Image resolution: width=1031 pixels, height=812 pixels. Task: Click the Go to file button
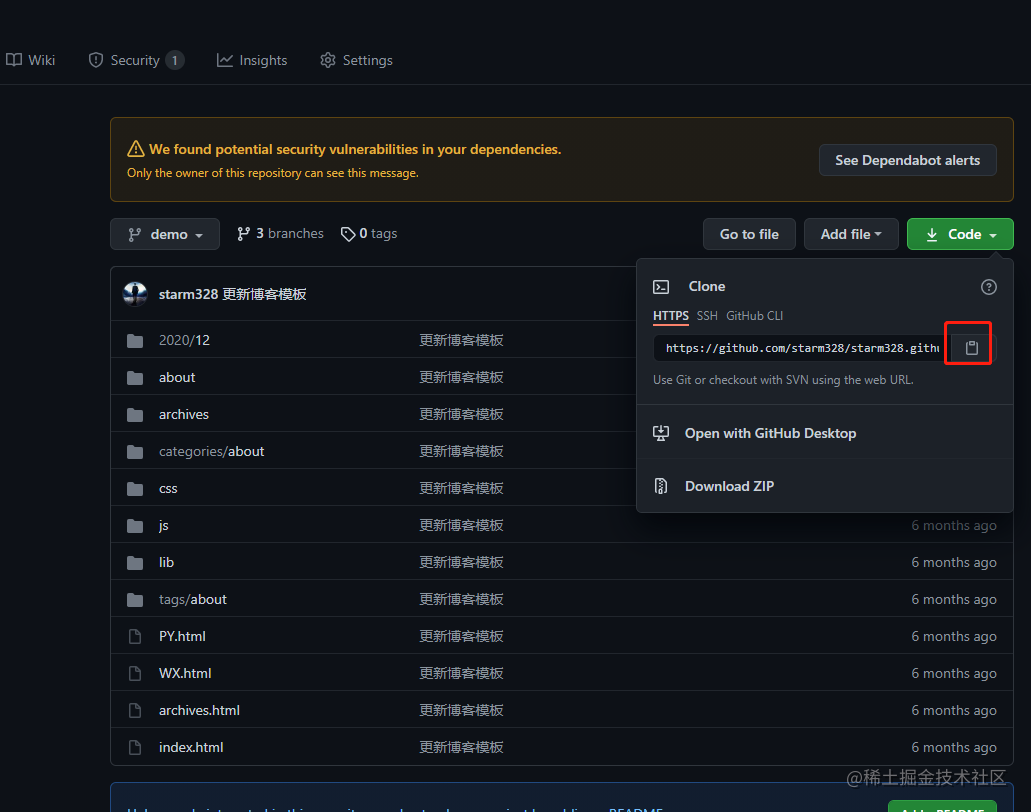click(749, 234)
